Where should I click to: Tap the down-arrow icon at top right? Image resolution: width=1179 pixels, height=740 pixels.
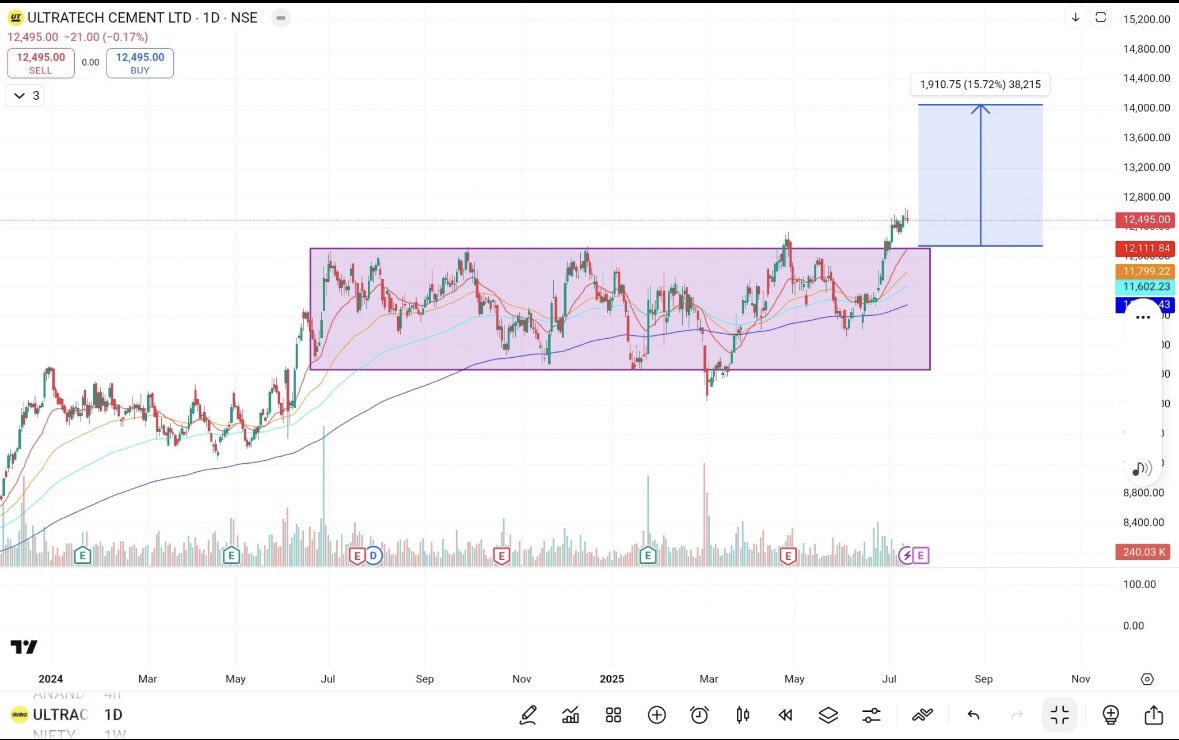pos(1075,17)
